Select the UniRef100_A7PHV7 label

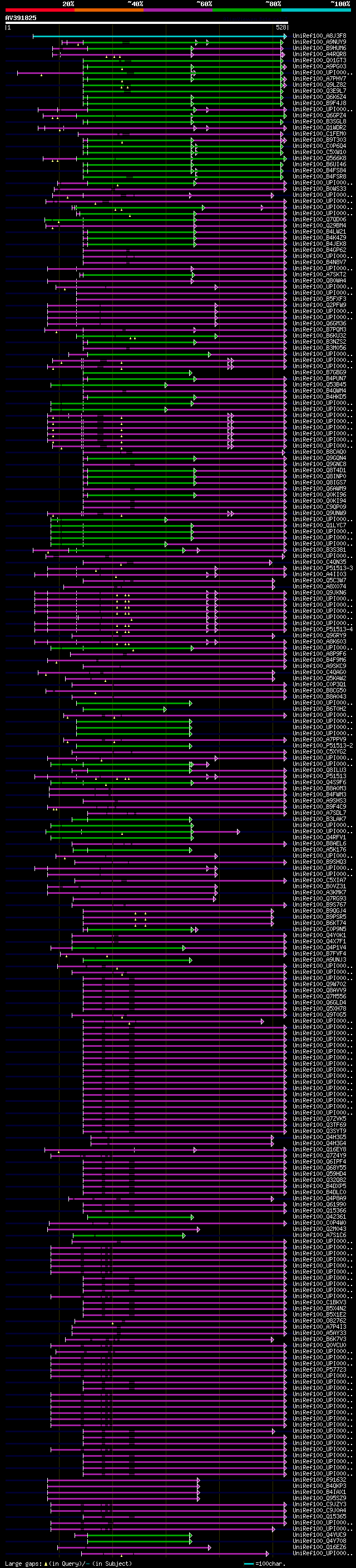coord(319,78)
